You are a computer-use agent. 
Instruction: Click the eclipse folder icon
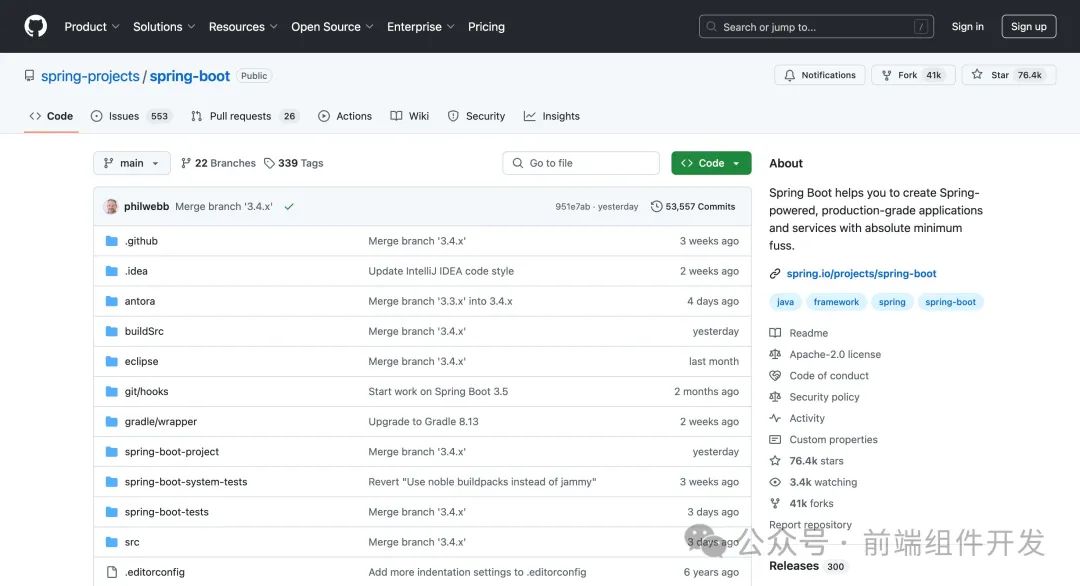coord(112,362)
